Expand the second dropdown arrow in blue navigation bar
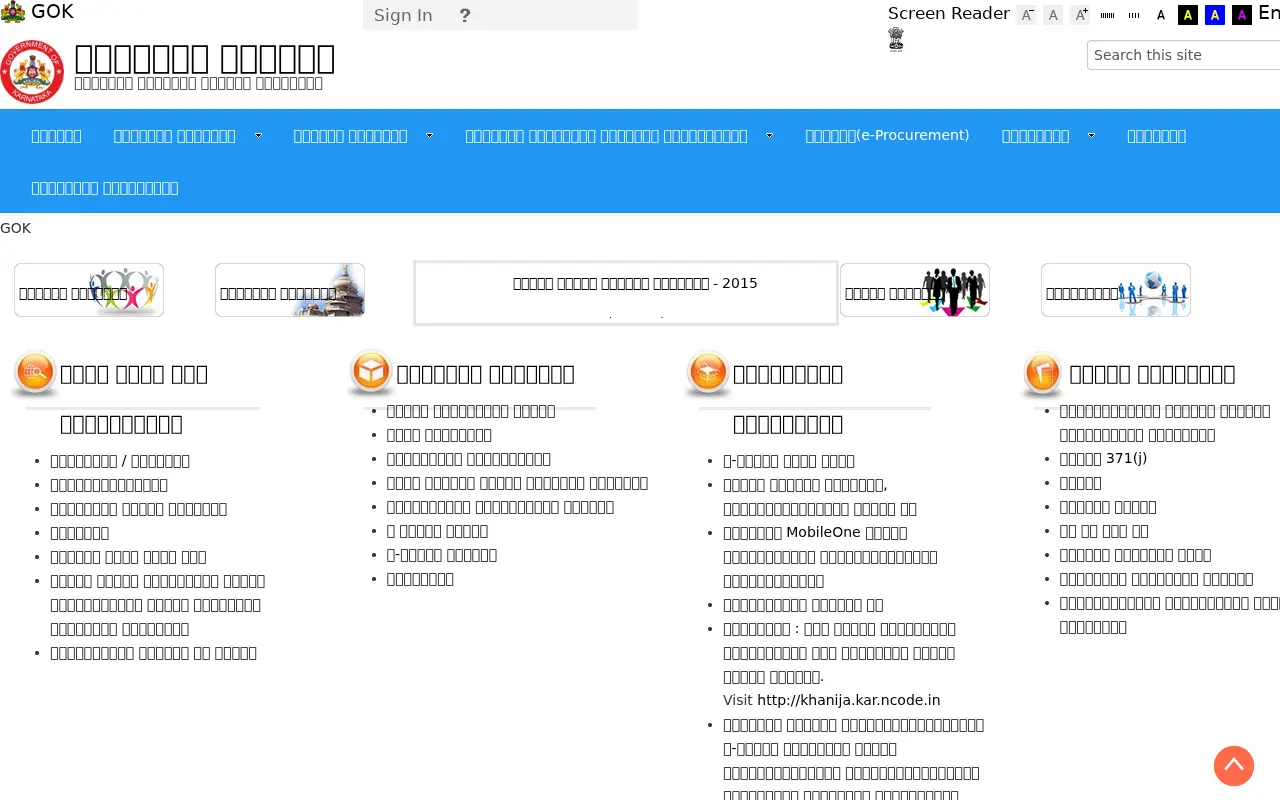The width and height of the screenshot is (1280, 800). pos(430,136)
